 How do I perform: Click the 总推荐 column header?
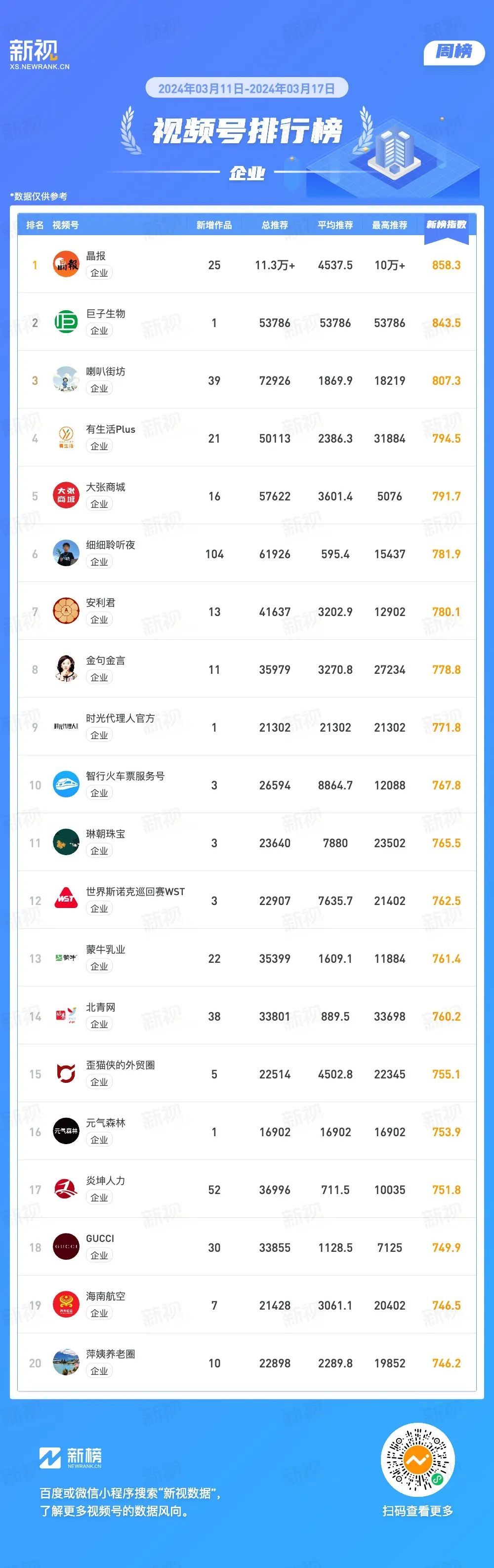click(275, 225)
